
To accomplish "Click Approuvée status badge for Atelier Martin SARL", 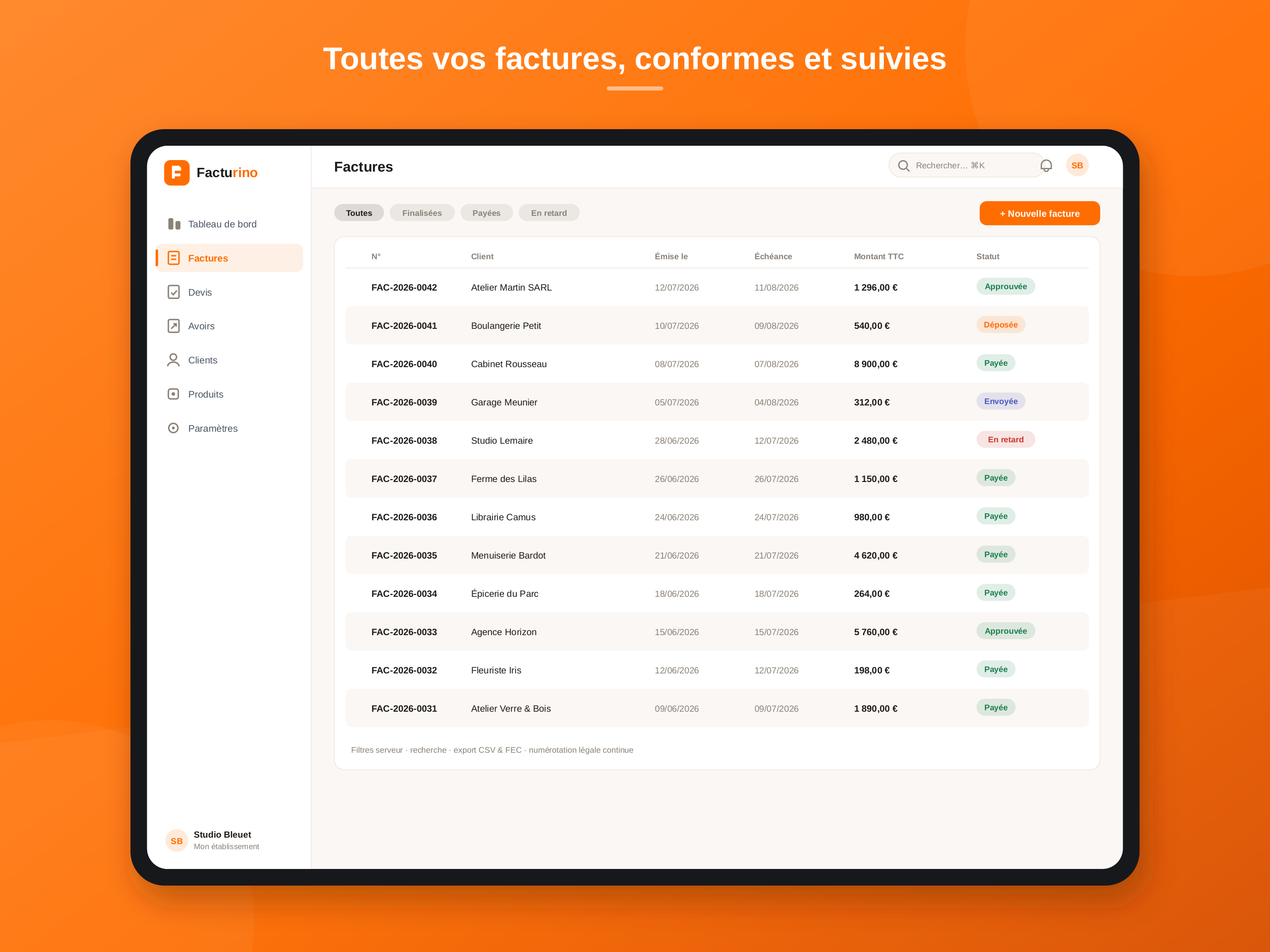I will pos(1005,286).
